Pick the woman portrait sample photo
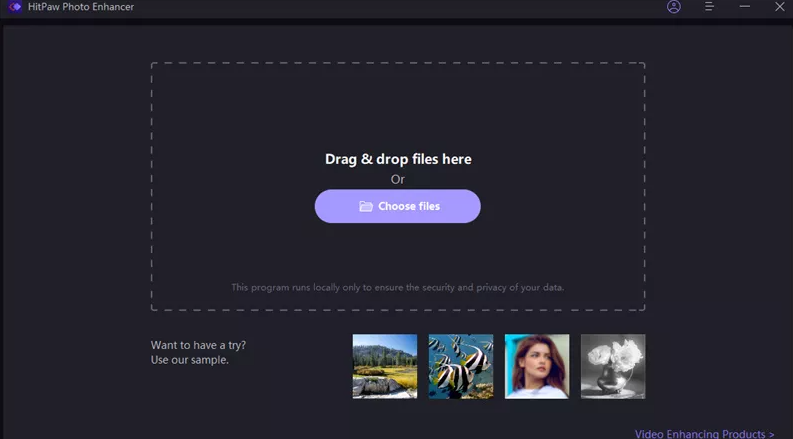Image resolution: width=793 pixels, height=439 pixels. point(537,366)
